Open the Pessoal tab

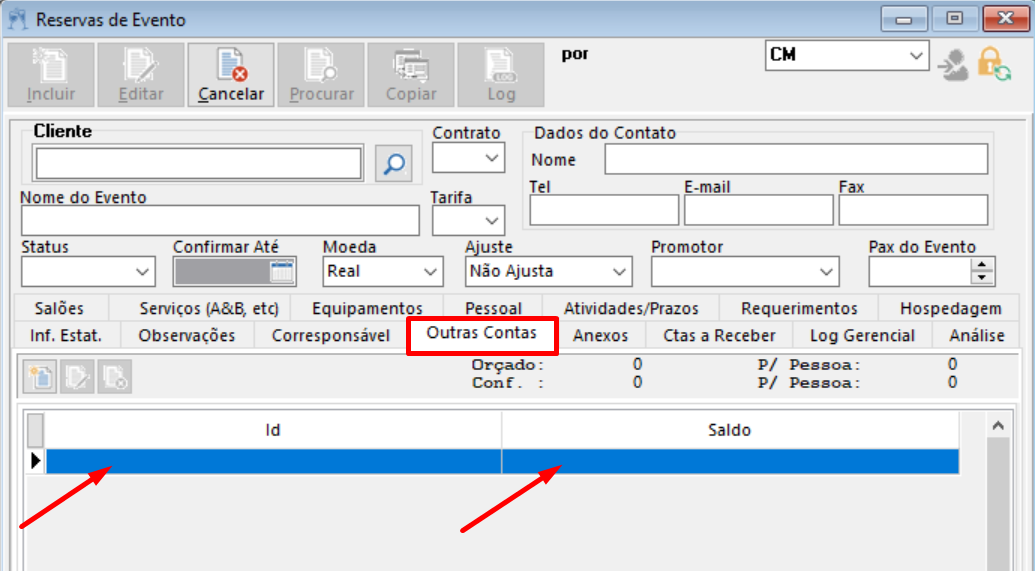point(493,308)
